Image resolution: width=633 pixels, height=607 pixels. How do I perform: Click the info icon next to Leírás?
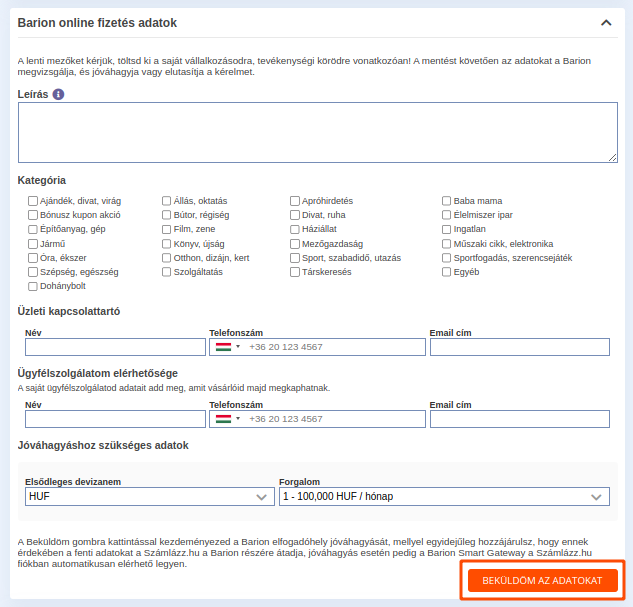tap(59, 94)
